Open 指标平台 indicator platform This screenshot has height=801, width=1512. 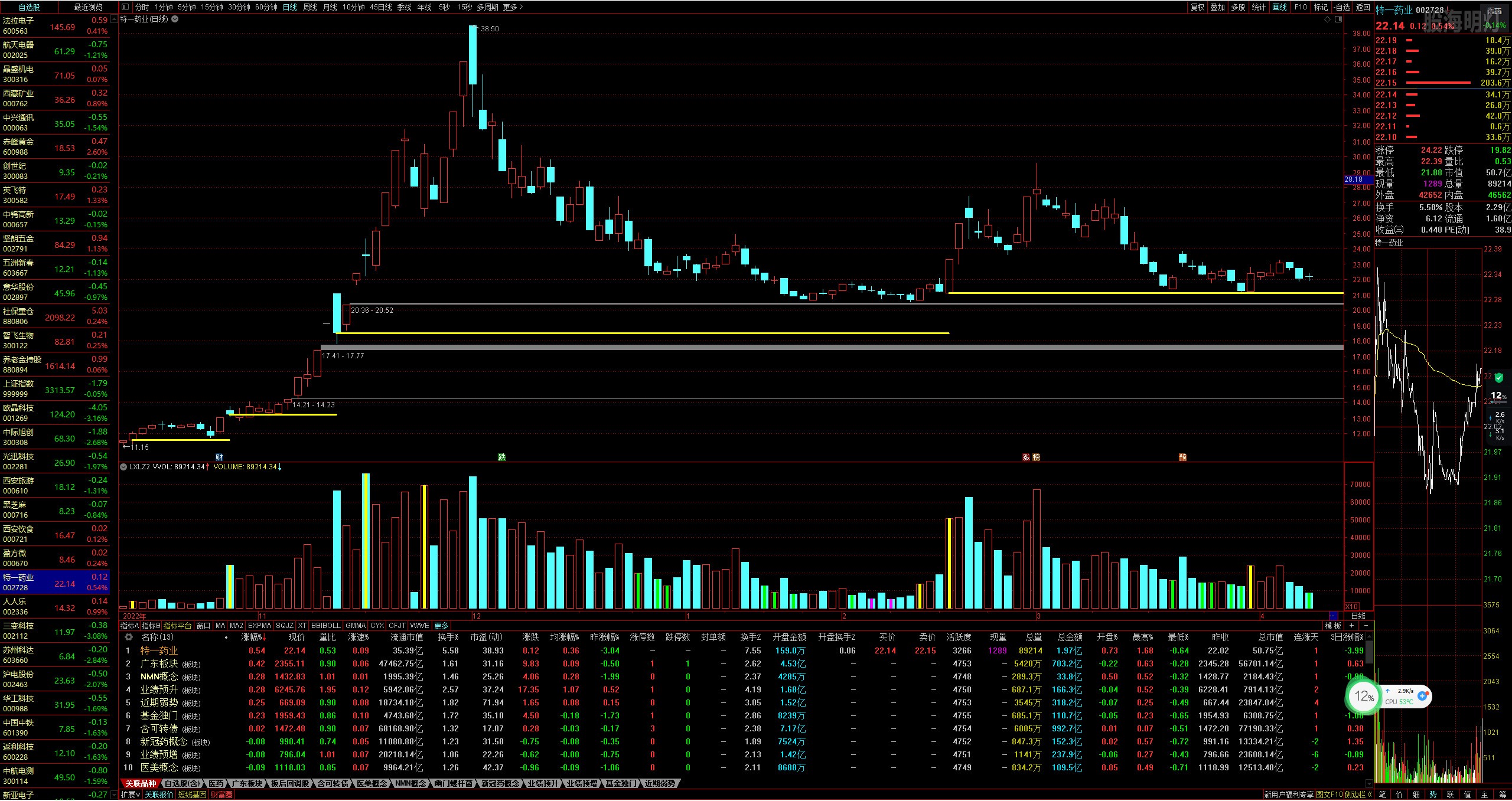click(x=178, y=626)
